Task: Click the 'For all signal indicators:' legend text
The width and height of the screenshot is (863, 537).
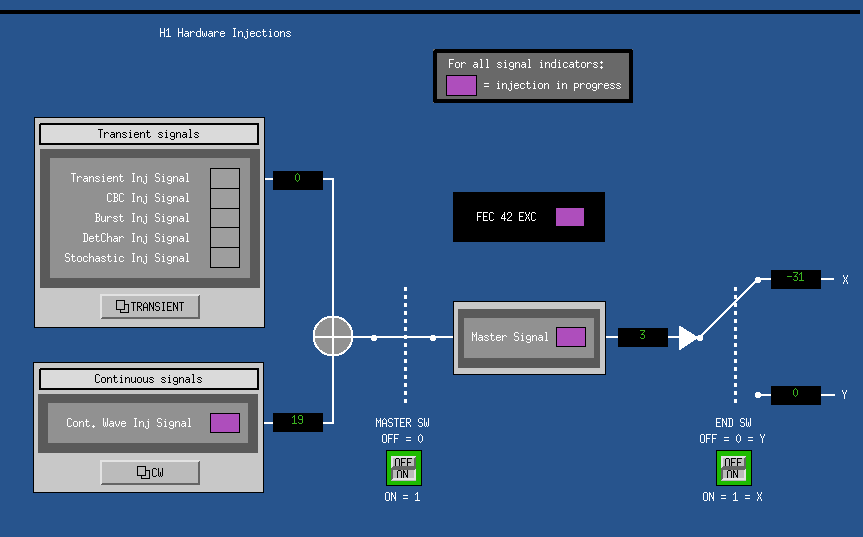Action: click(526, 64)
